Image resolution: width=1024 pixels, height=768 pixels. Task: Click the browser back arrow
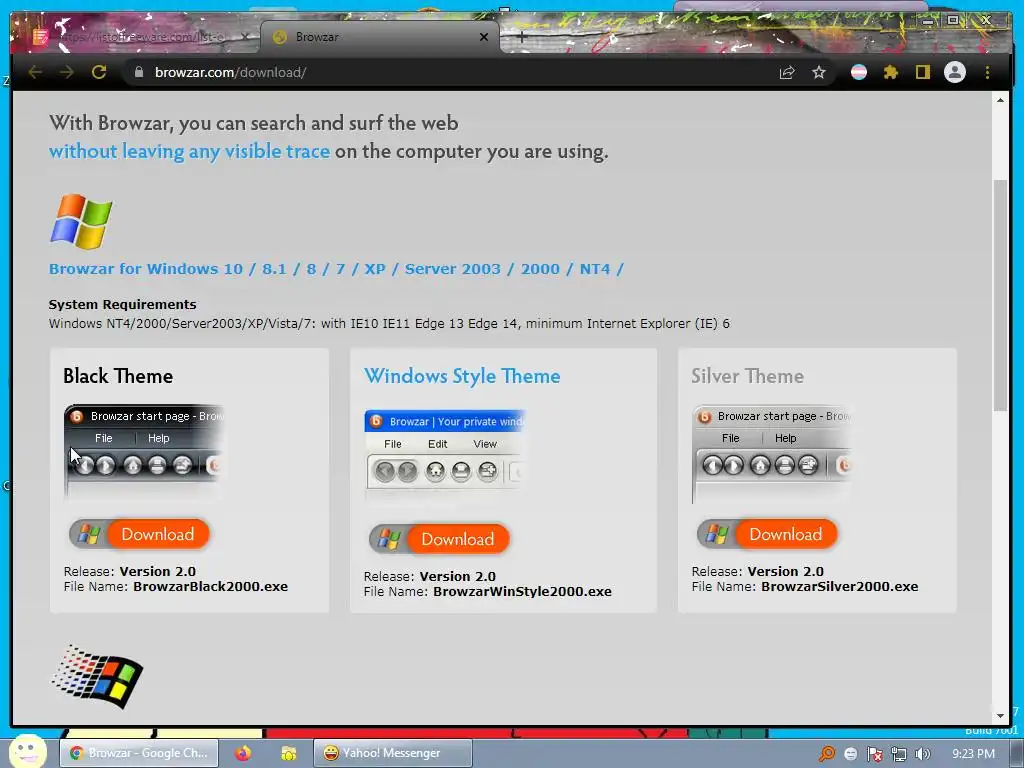35,72
